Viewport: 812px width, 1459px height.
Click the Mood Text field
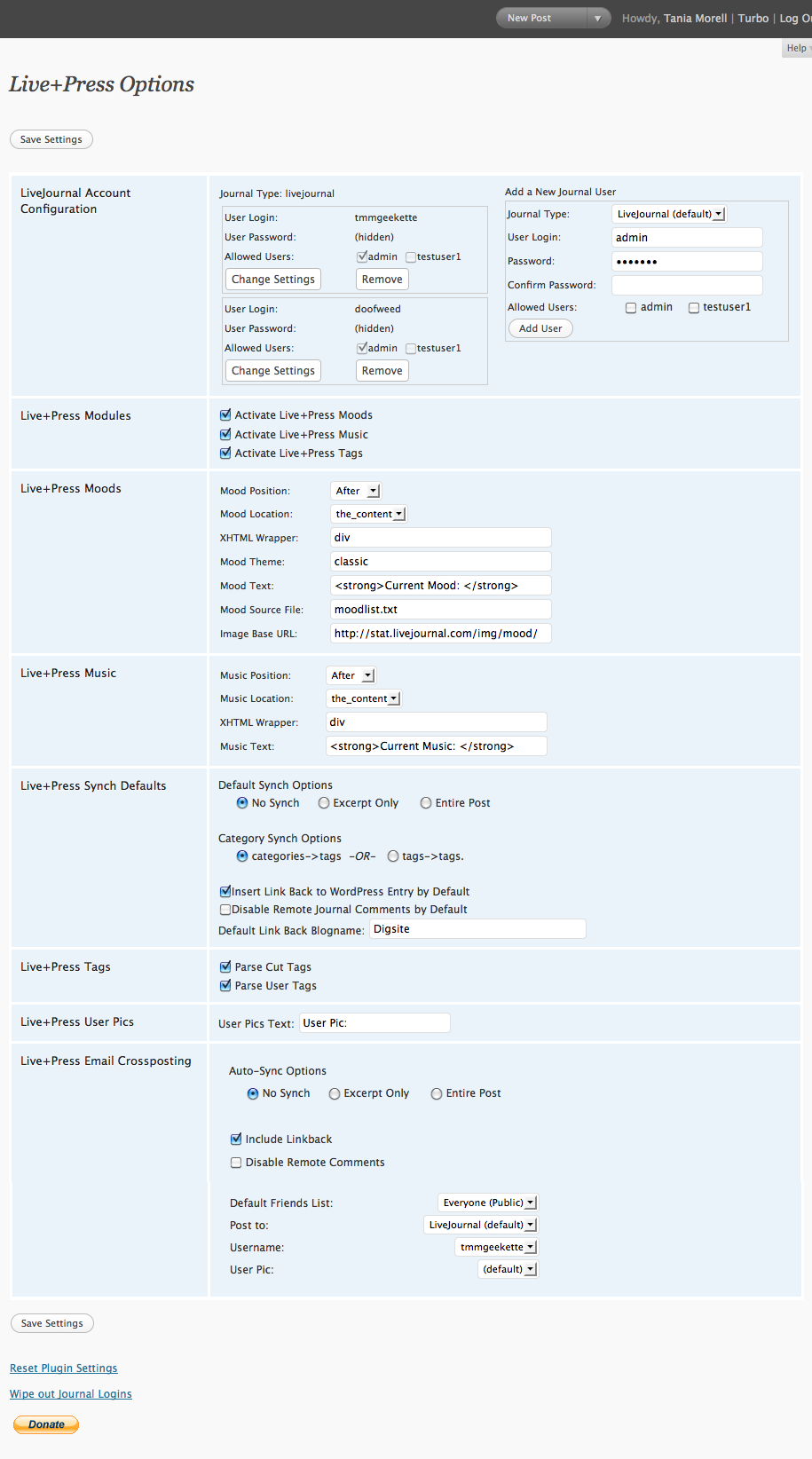click(441, 586)
